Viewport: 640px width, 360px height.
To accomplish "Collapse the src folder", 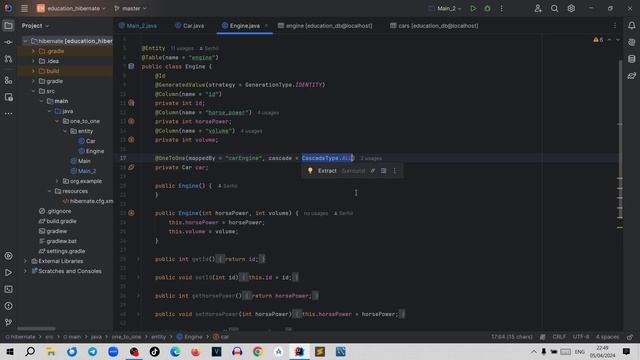I will 33,91.
